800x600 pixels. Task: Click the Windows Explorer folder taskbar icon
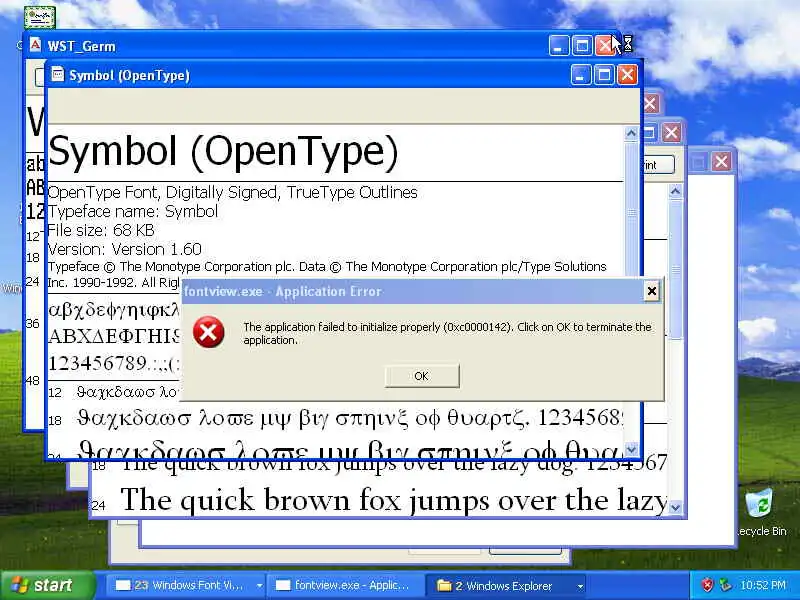click(x=444, y=585)
